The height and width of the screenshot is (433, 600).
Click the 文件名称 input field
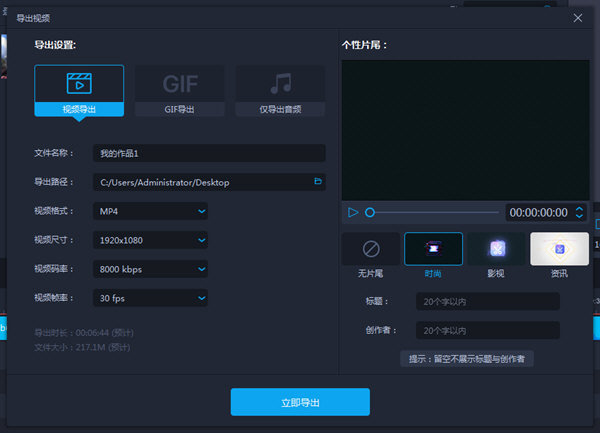[208, 153]
